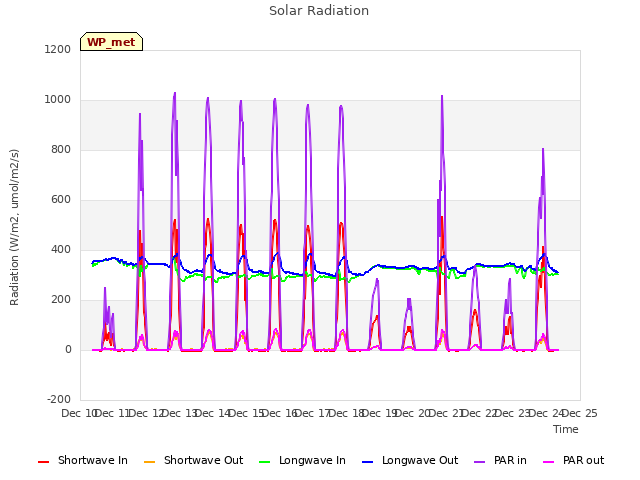
Task: Click the 800 y-axis tick label
Action: pyautogui.click(x=61, y=150)
